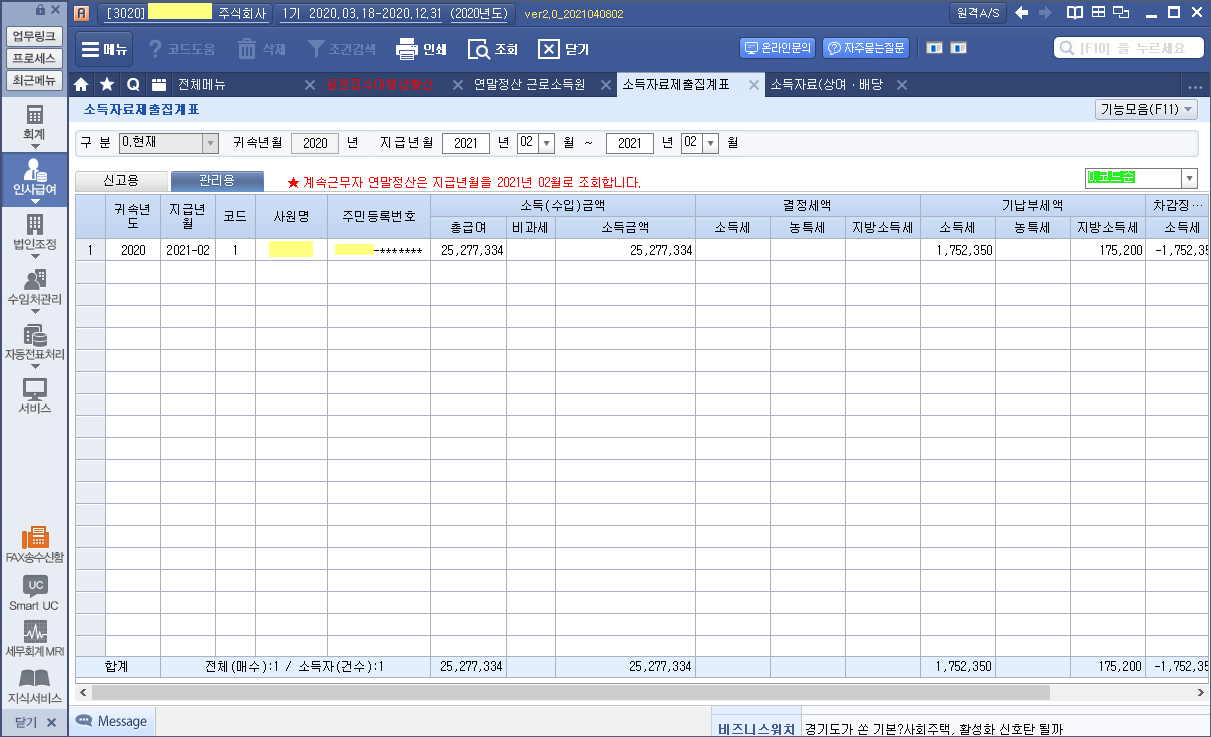Image resolution: width=1211 pixels, height=737 pixels.
Task: Click the cascade windows icon in title bar
Action: pos(1122,13)
